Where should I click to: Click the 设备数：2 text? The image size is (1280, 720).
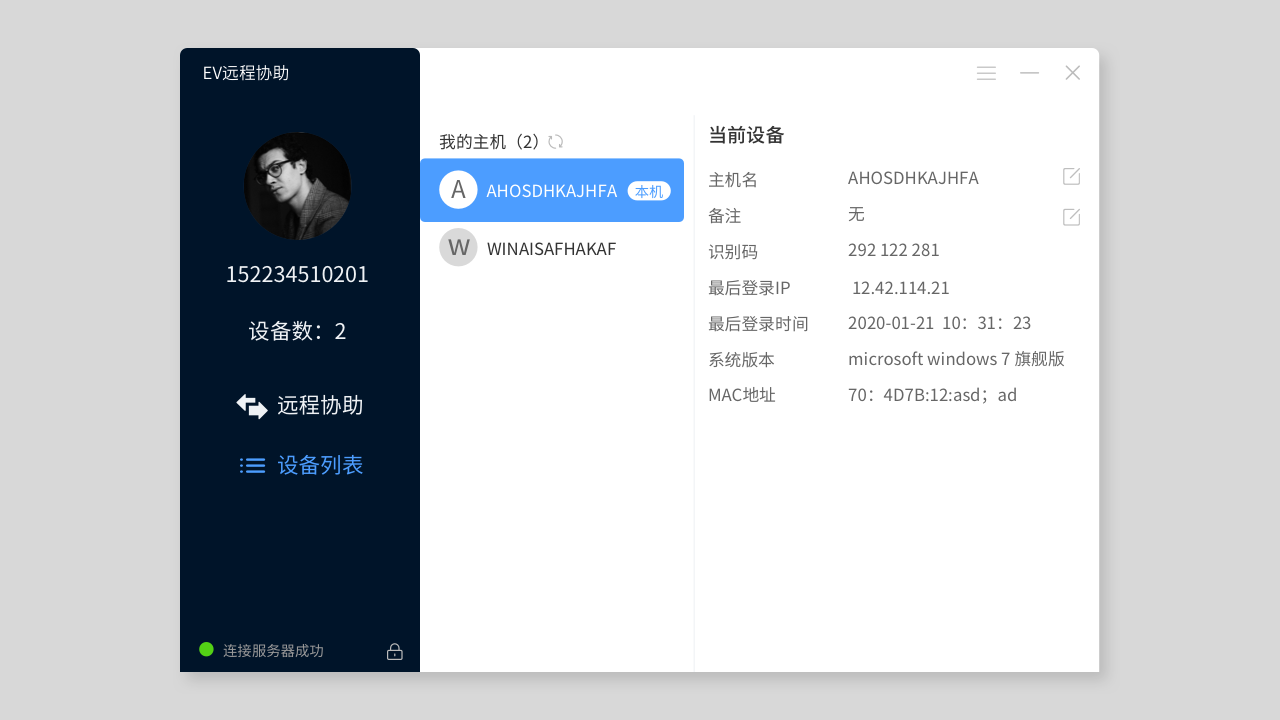[x=298, y=331]
